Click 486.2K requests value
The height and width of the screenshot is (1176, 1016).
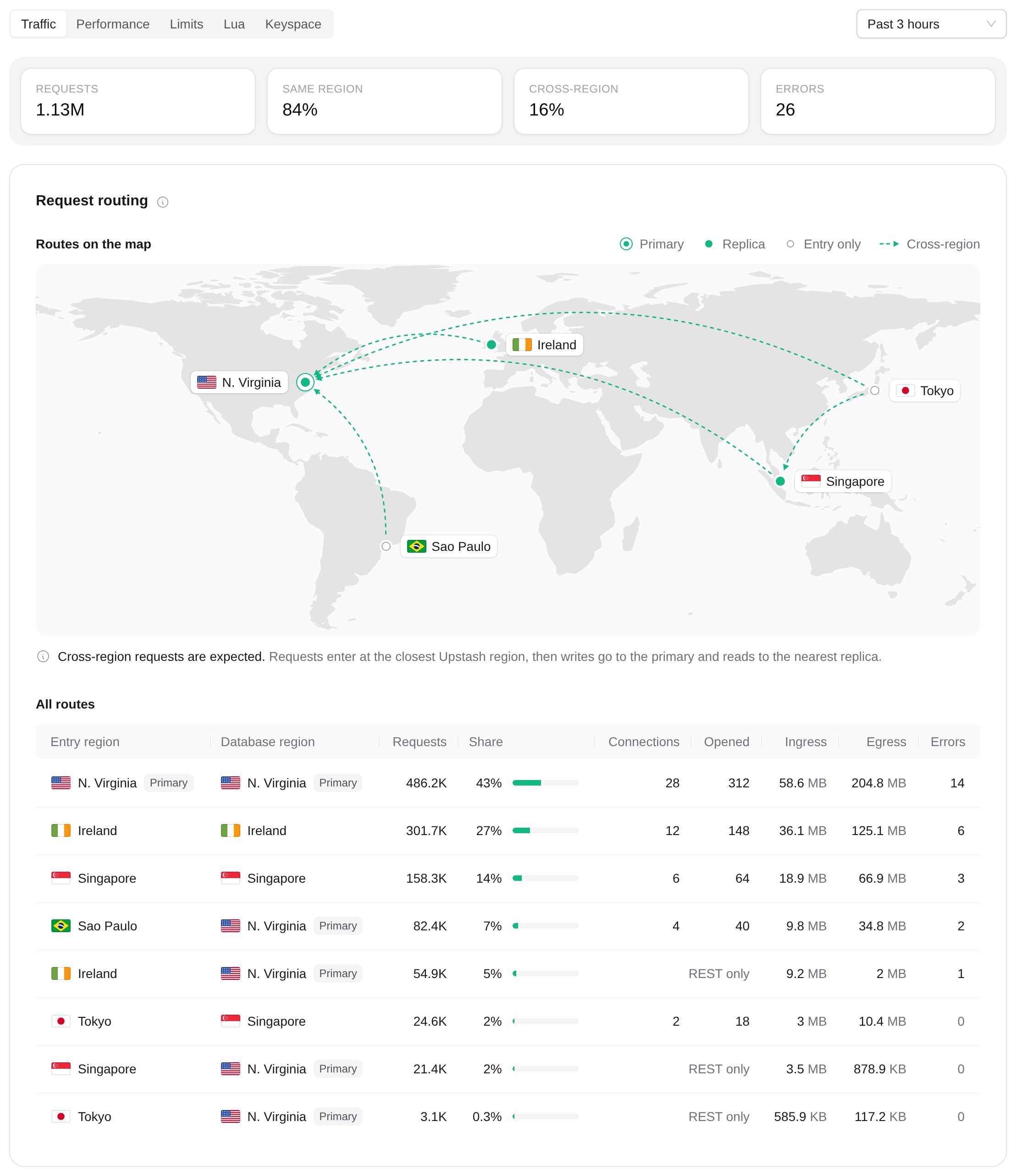pos(426,783)
